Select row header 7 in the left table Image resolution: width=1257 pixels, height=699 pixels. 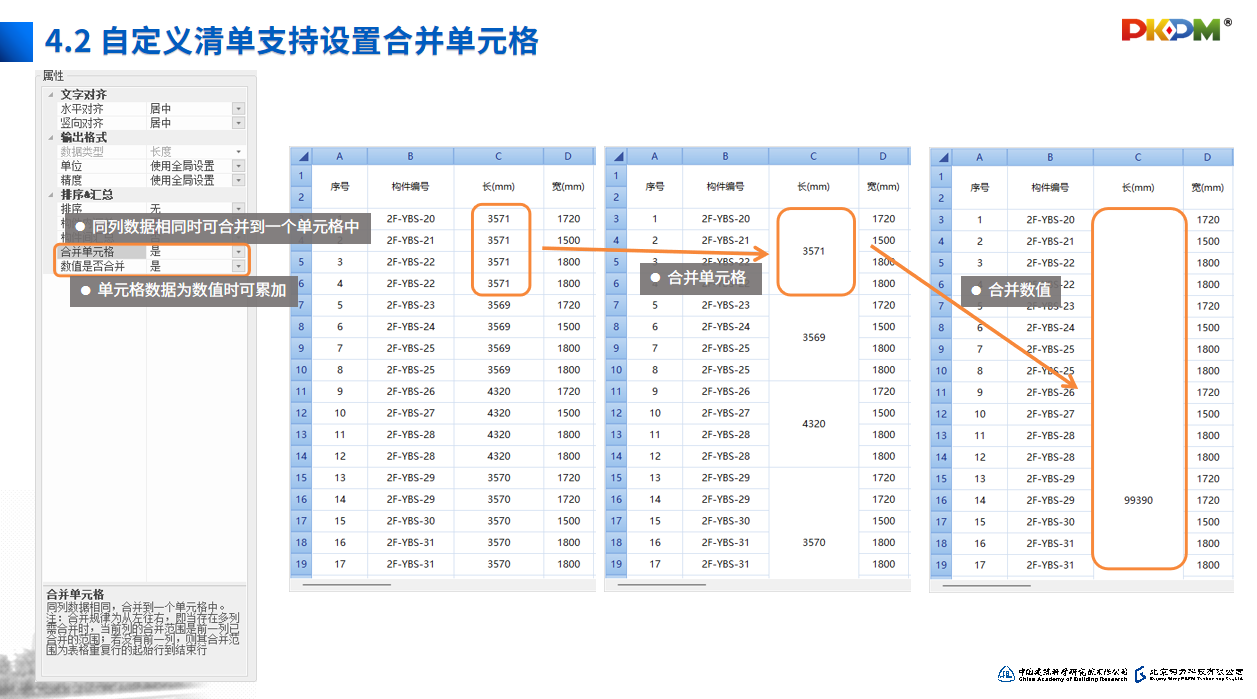point(301,305)
